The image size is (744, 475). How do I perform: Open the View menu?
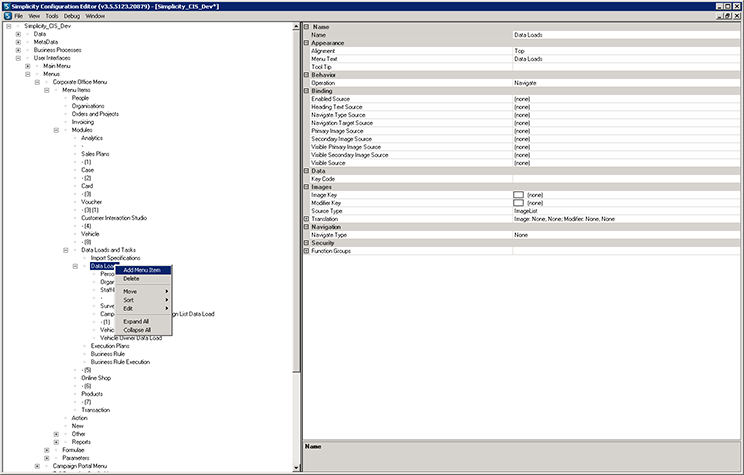(x=34, y=16)
